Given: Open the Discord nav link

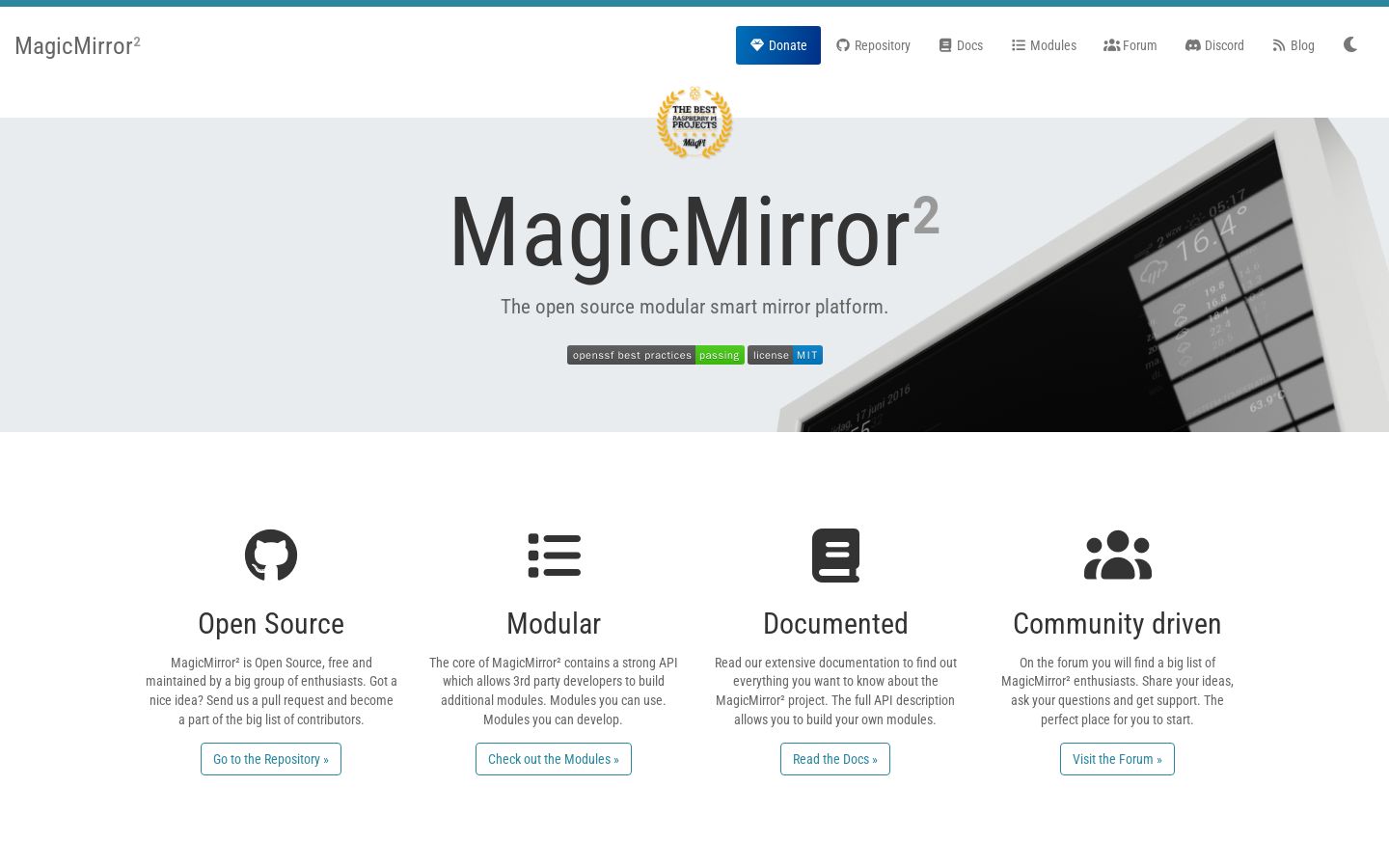Looking at the screenshot, I should (1214, 45).
